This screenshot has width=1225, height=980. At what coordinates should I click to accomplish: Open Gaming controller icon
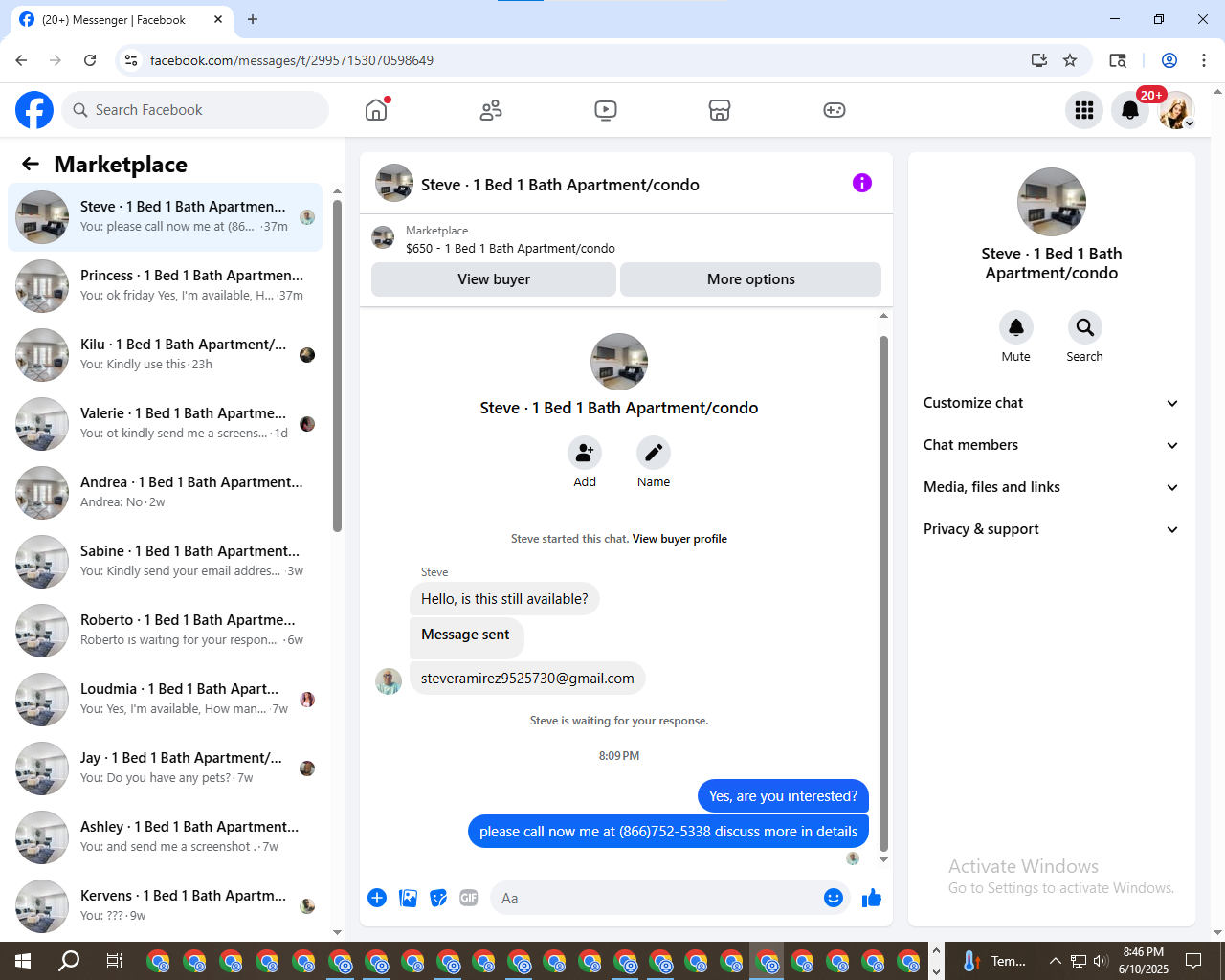tap(835, 110)
